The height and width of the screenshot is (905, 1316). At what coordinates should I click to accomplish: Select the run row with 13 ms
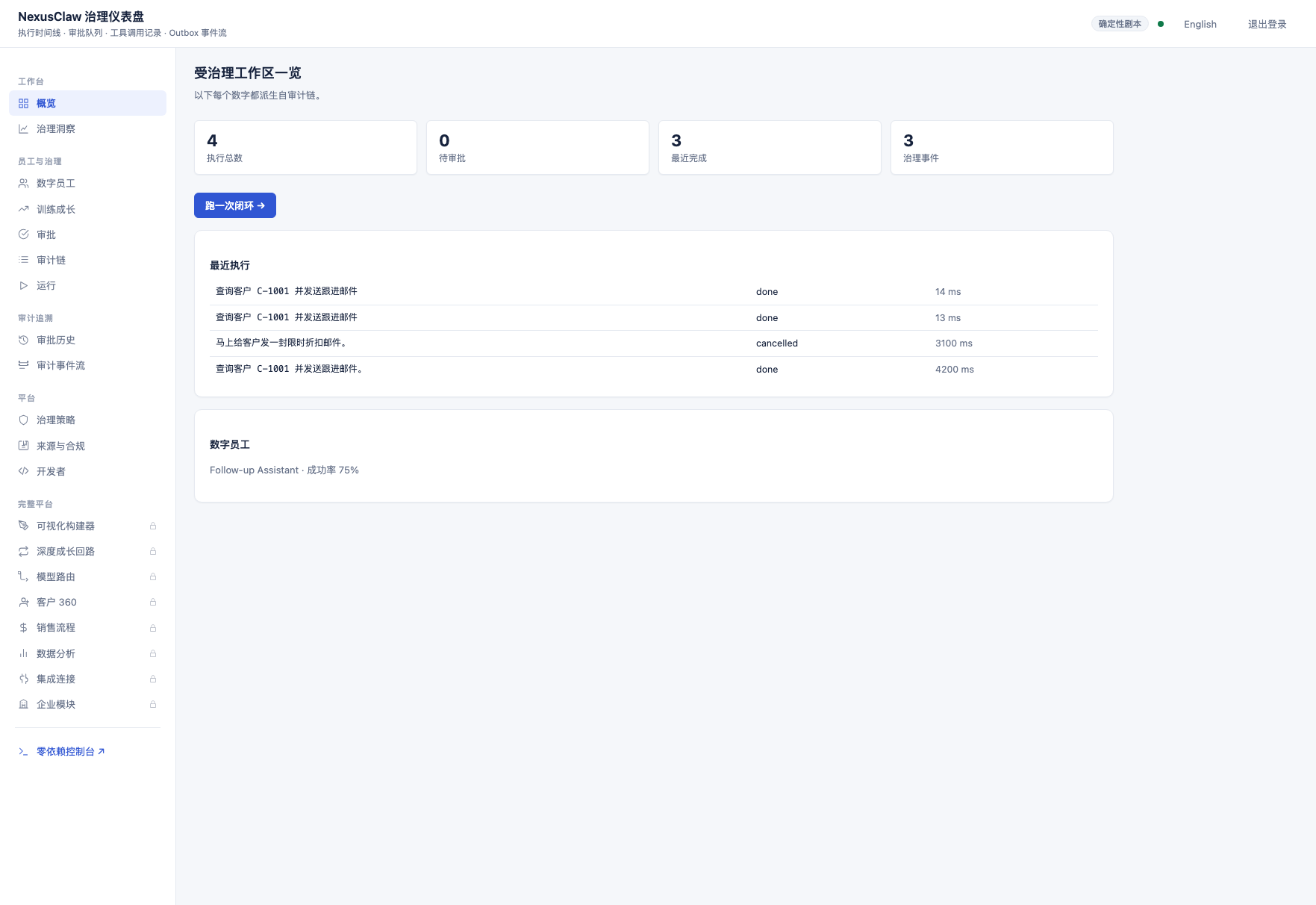click(x=654, y=317)
